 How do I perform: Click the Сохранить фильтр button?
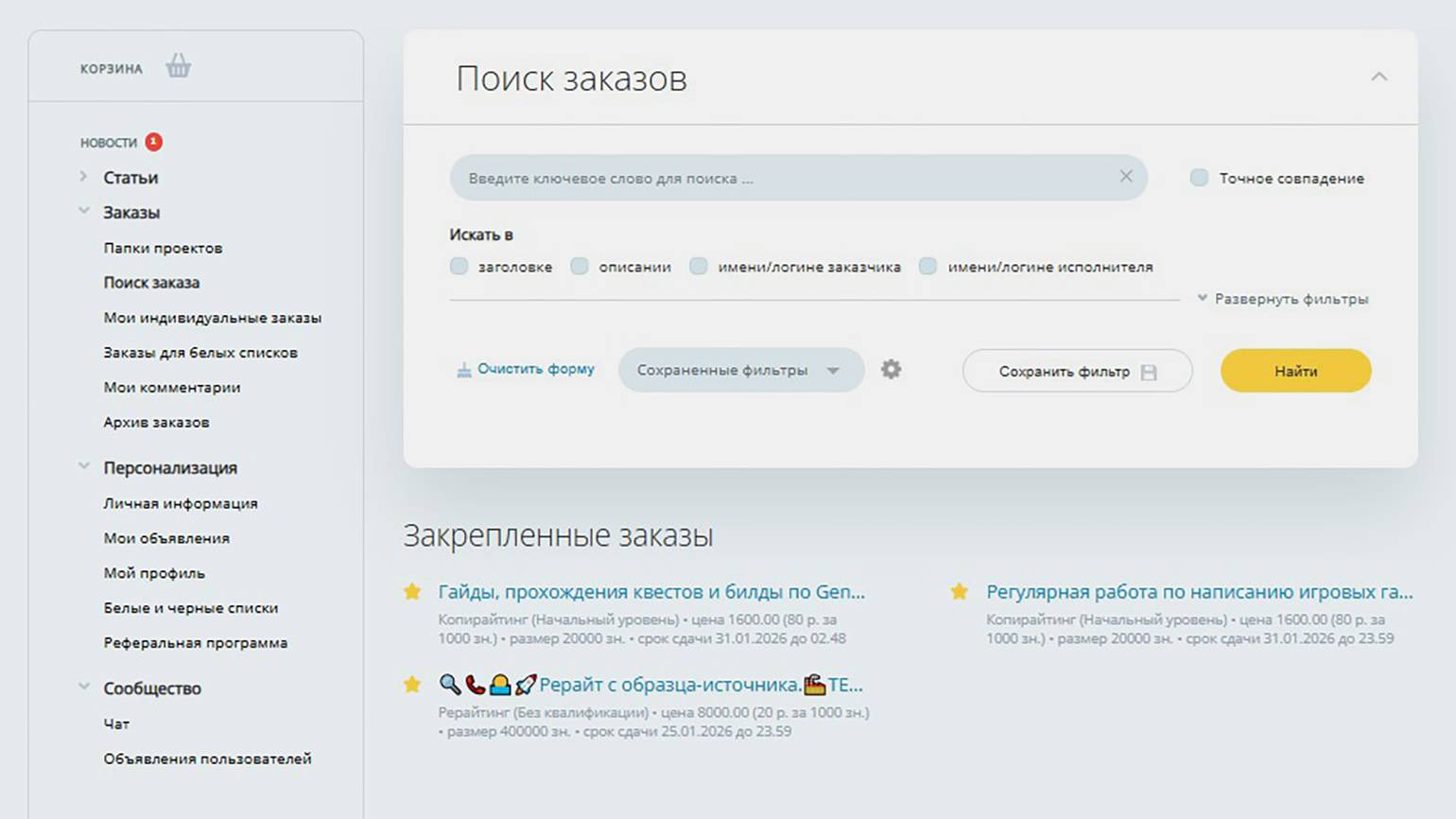click(x=1077, y=371)
